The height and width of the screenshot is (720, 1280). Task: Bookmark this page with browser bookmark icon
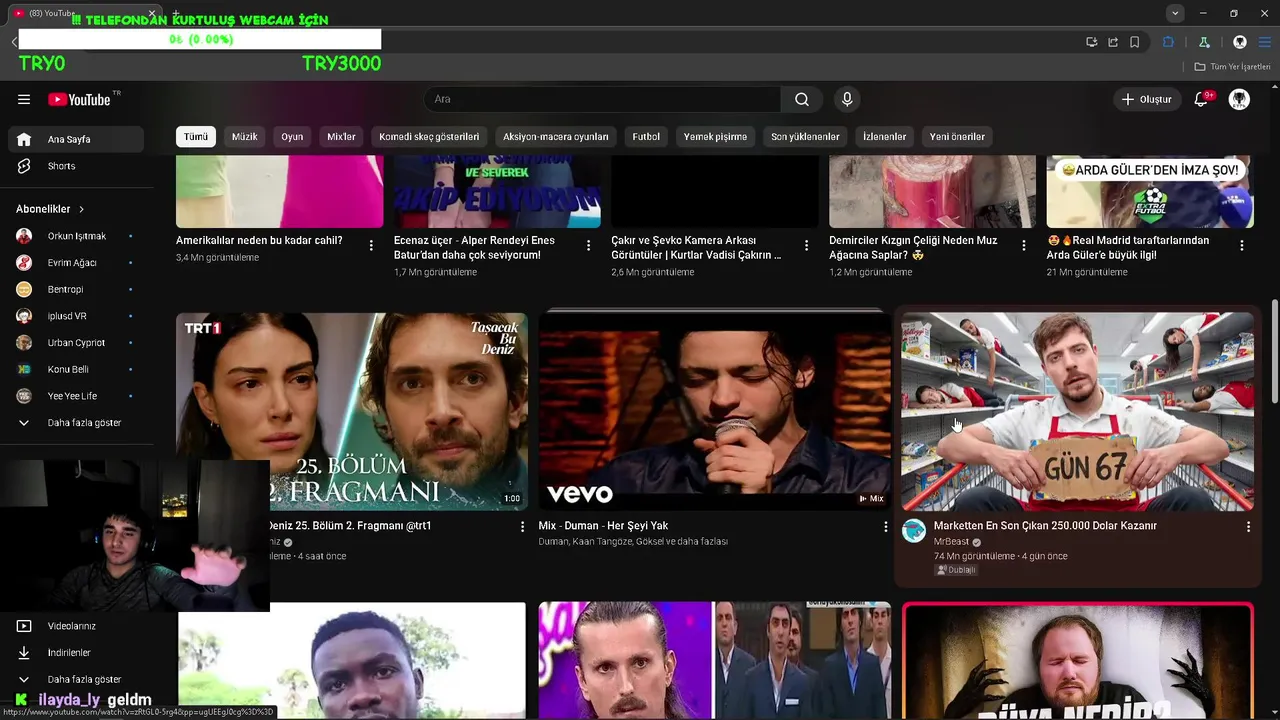pyautogui.click(x=1135, y=42)
